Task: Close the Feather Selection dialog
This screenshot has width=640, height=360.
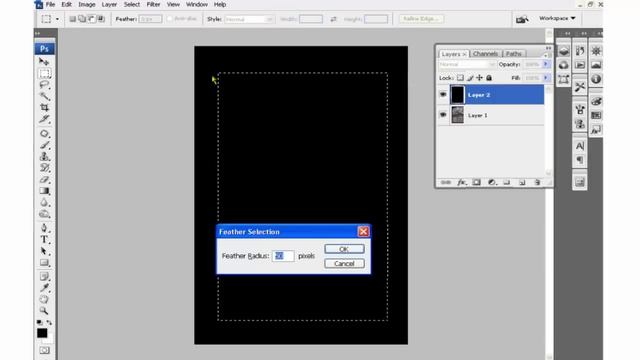Action: (363, 231)
